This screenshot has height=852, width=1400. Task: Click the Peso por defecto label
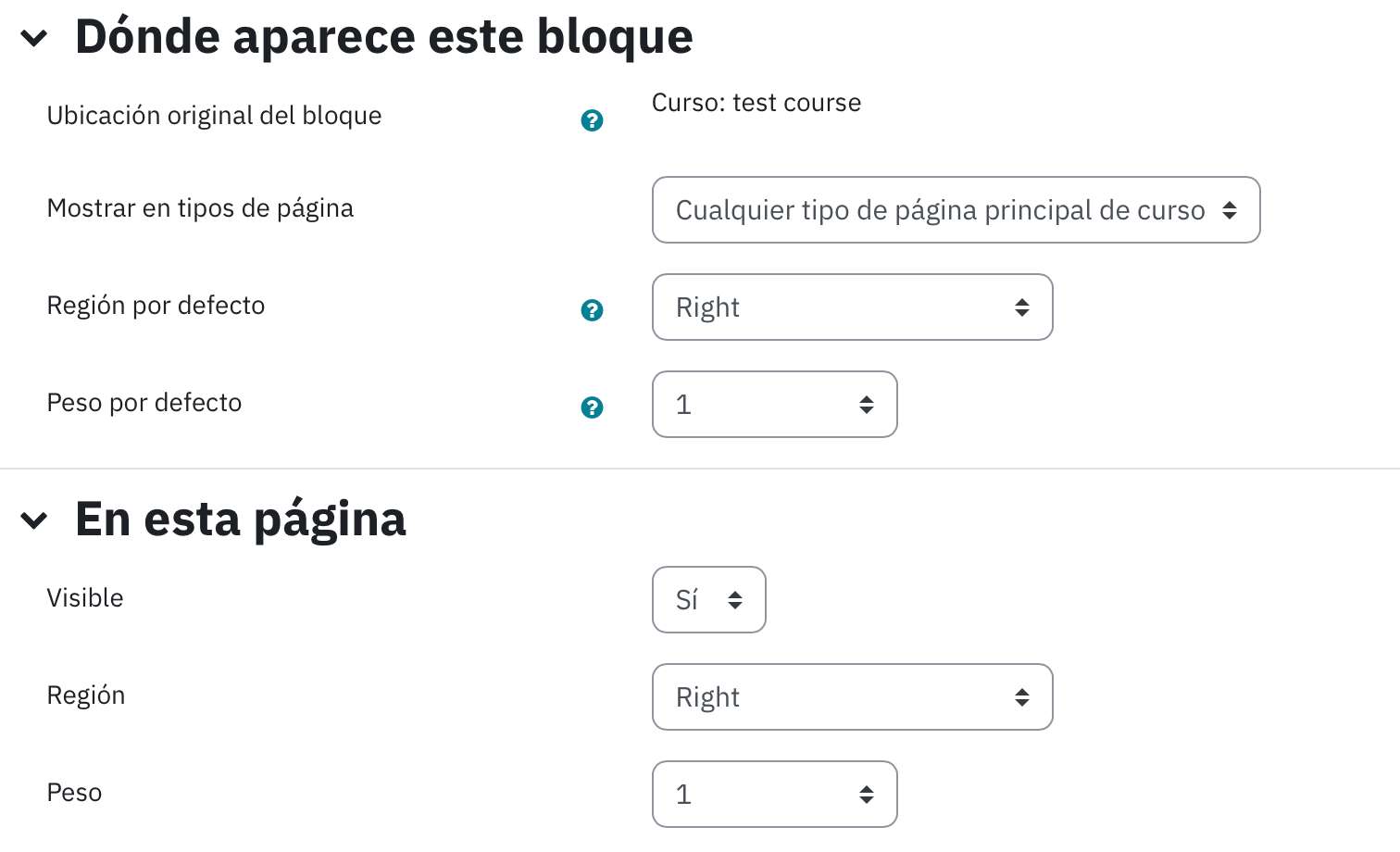144,403
